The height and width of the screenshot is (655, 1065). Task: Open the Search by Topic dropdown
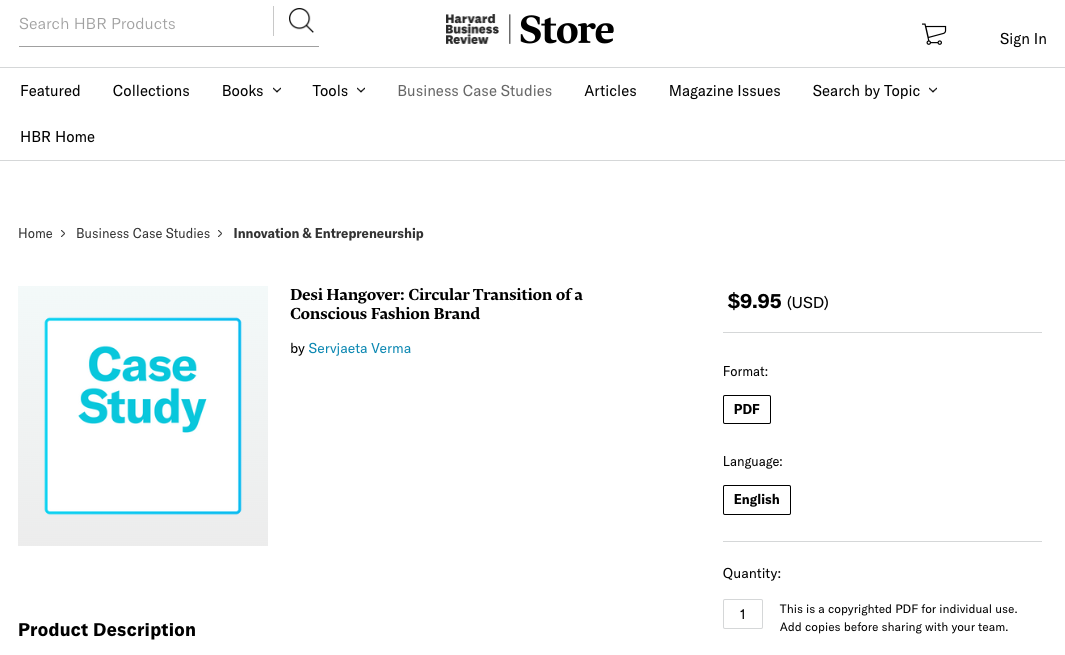875,91
